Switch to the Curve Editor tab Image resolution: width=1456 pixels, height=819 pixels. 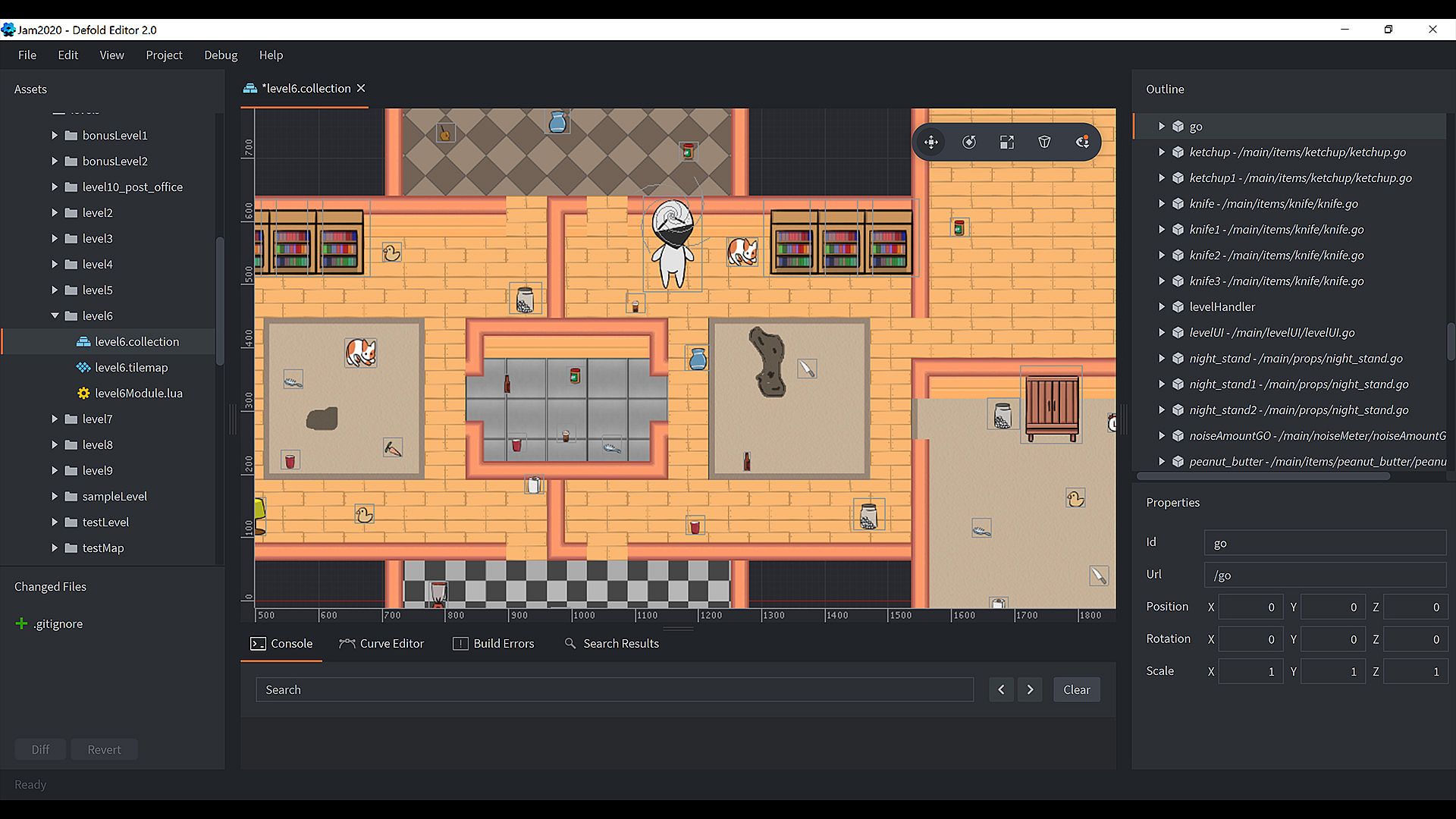pyautogui.click(x=381, y=644)
